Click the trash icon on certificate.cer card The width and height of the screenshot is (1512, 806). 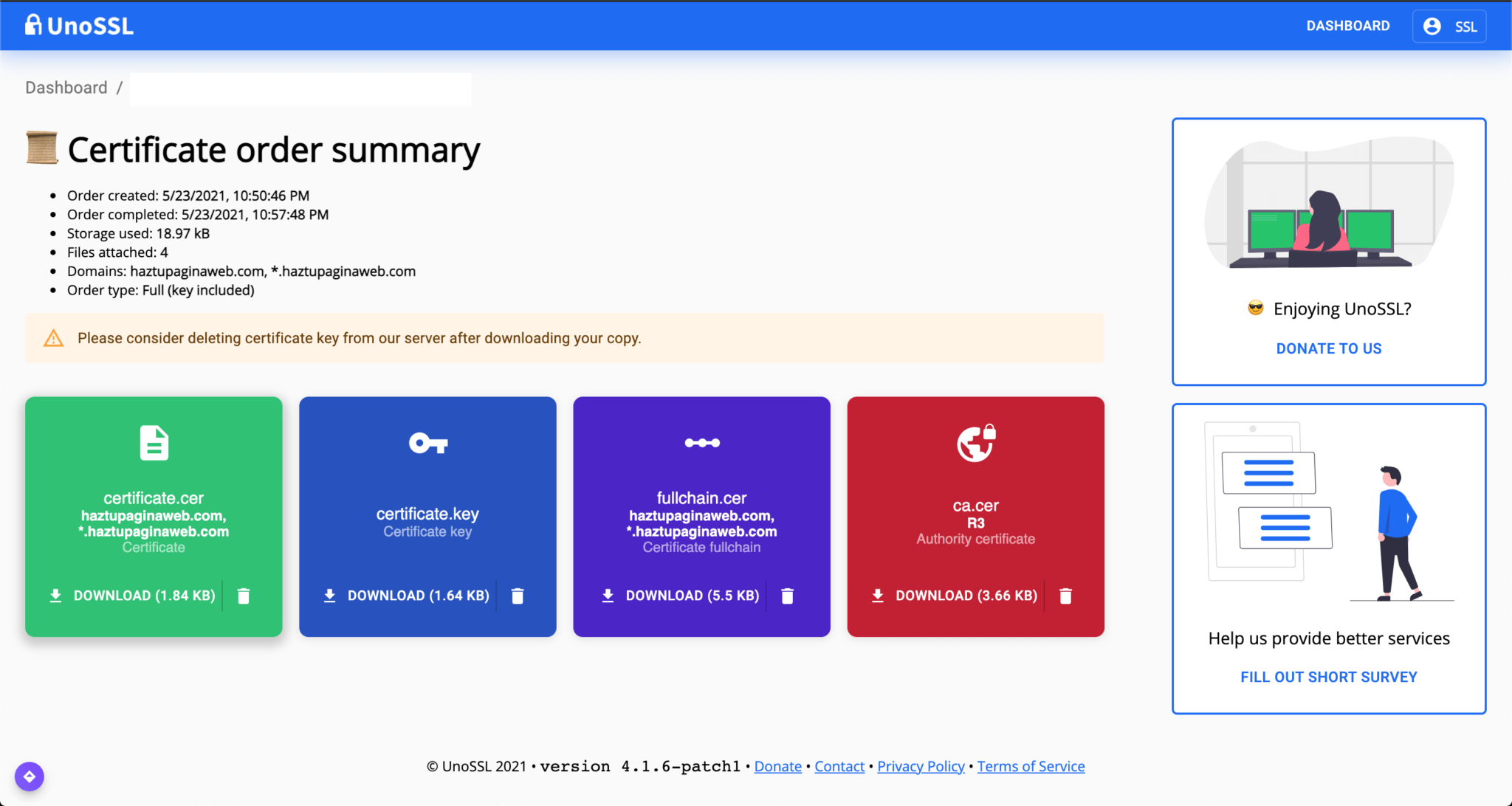tap(243, 596)
